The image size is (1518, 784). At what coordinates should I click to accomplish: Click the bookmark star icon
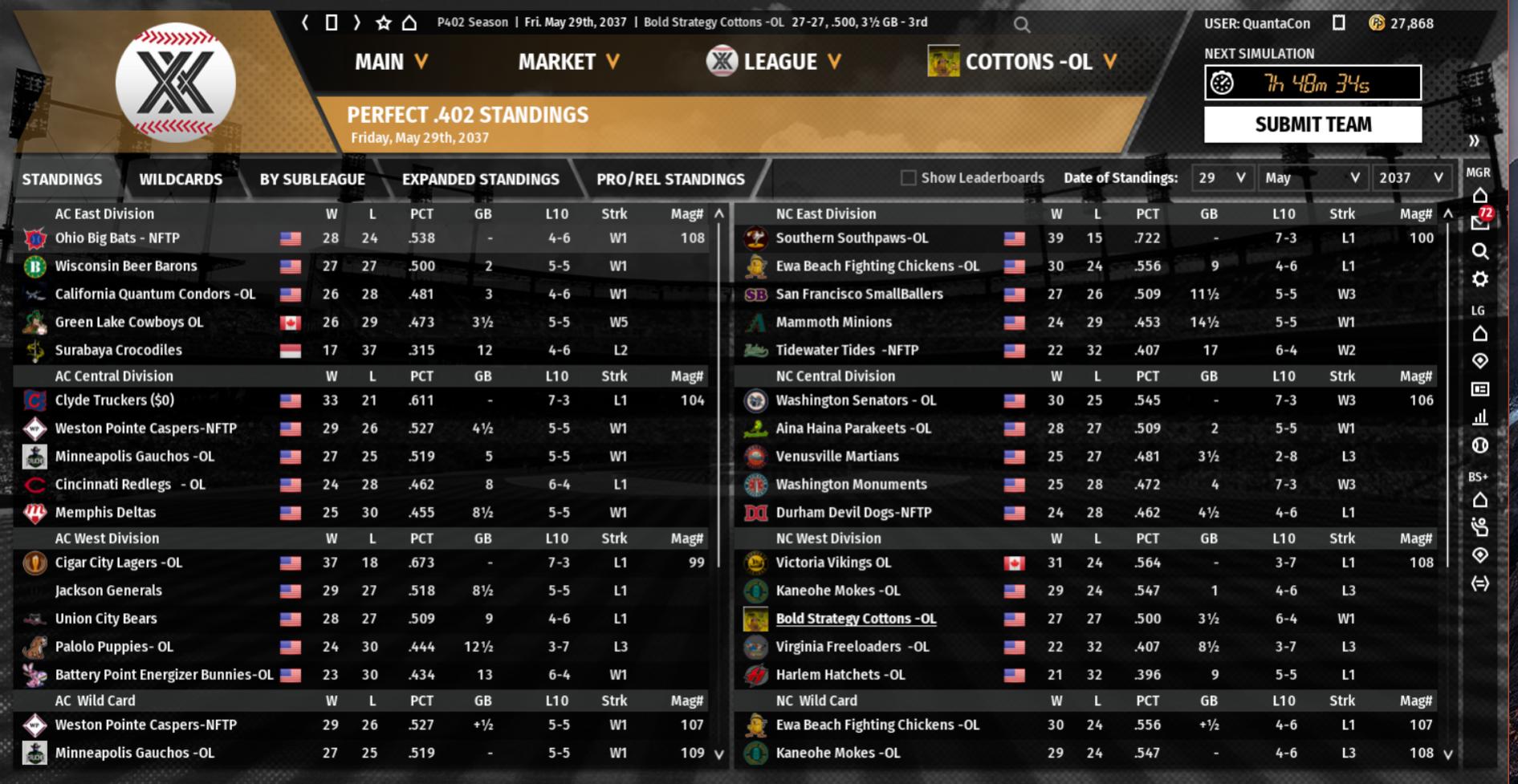(384, 22)
